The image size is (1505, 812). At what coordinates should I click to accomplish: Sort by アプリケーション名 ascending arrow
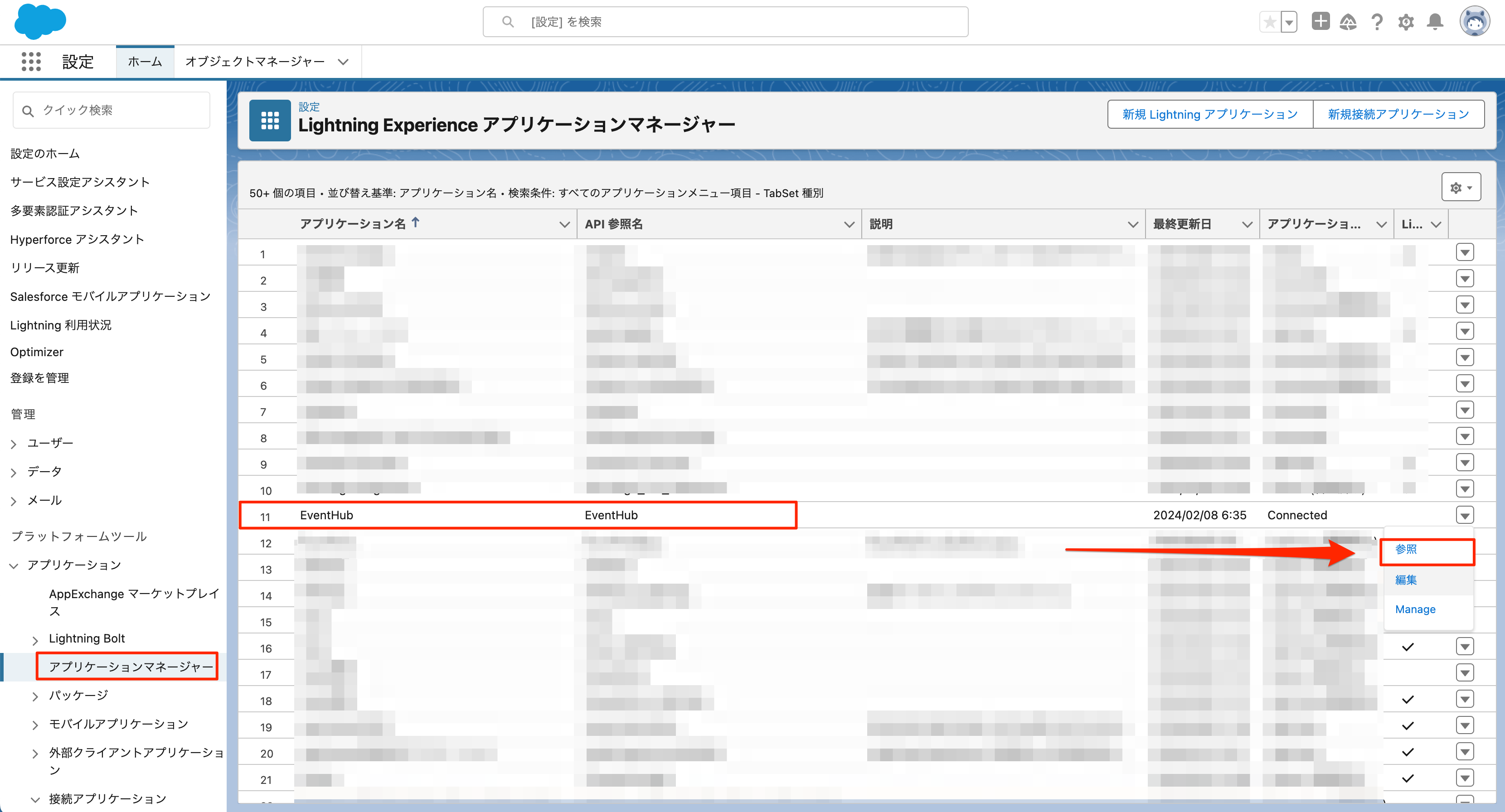tap(415, 222)
